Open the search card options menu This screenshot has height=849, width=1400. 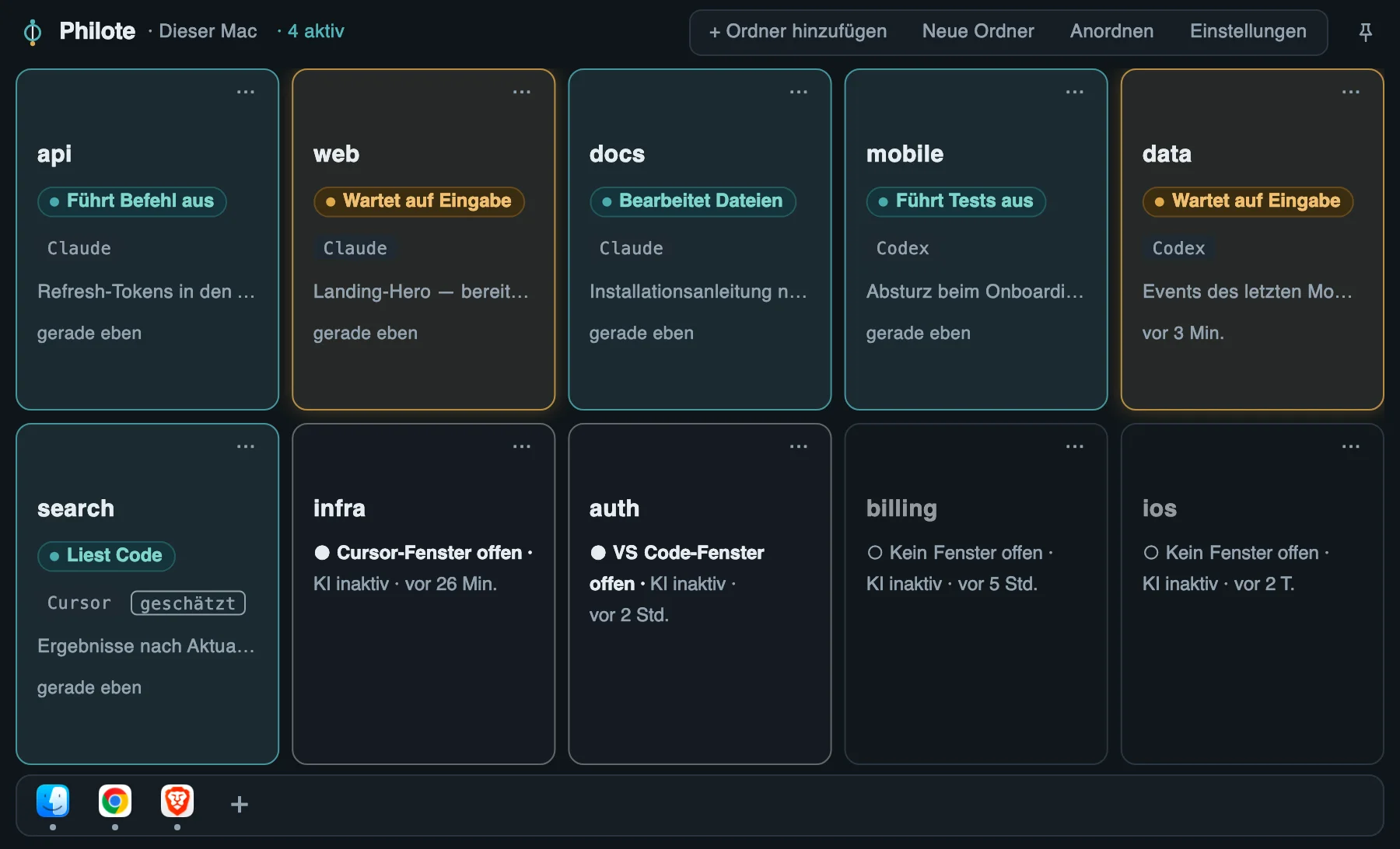click(246, 446)
